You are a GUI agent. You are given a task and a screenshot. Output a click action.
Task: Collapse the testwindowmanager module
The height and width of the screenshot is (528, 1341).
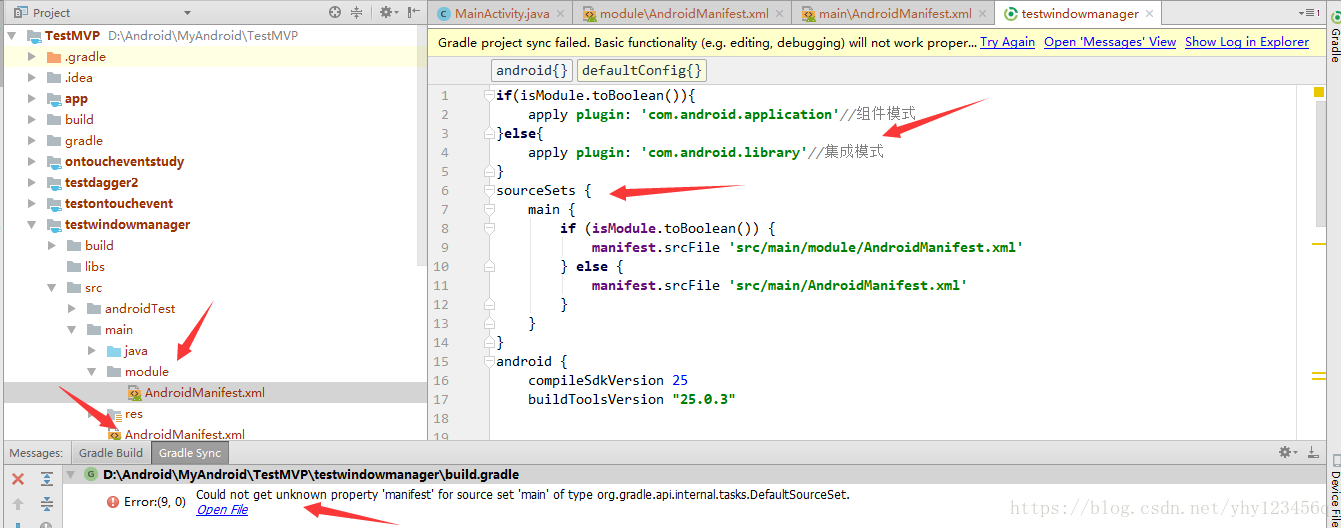(x=32, y=225)
